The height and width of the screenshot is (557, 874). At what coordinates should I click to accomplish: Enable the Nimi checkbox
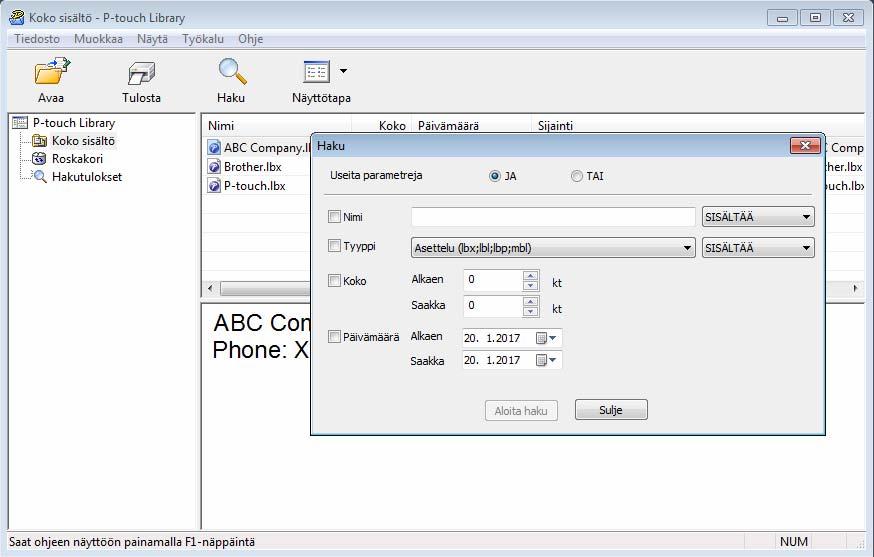(334, 216)
